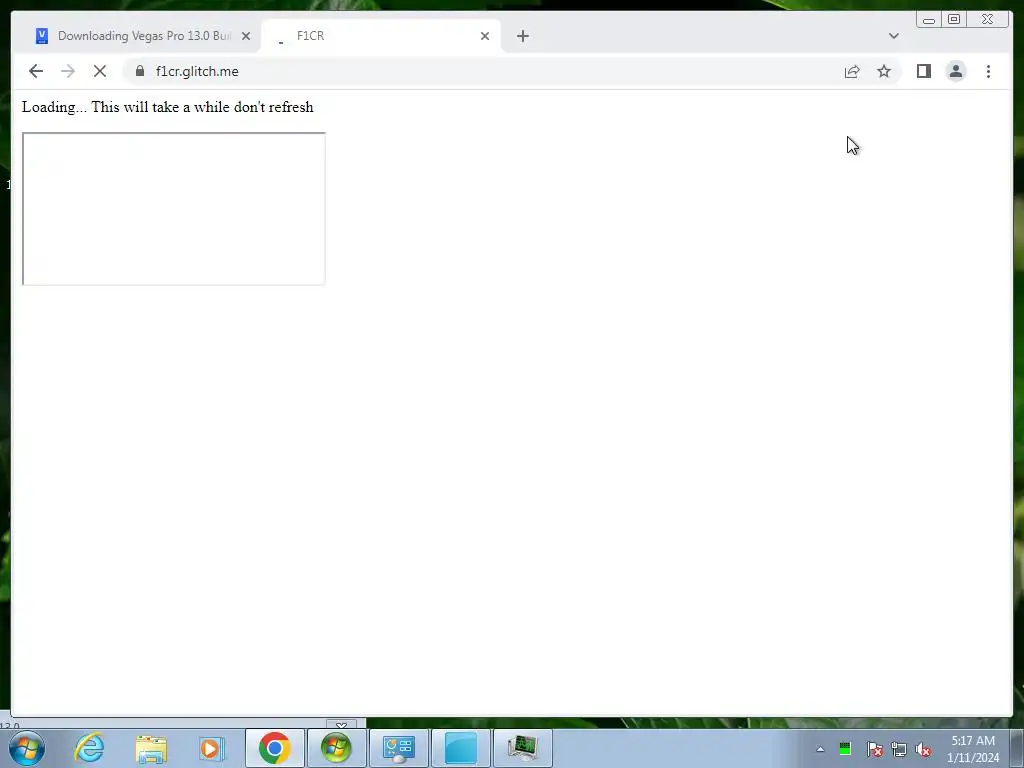This screenshot has width=1024, height=768.
Task: Switch to Chrome taskbar button
Action: point(274,748)
